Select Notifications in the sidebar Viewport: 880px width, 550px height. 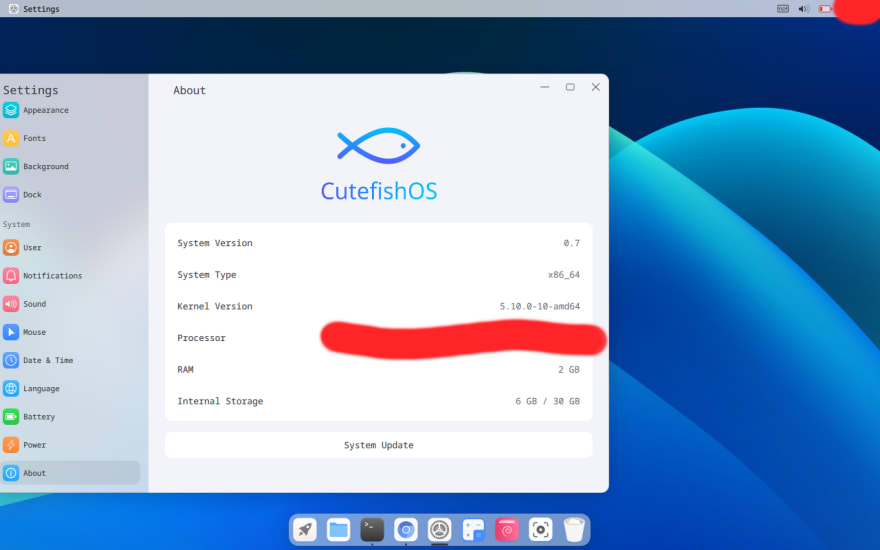pyautogui.click(x=70, y=276)
